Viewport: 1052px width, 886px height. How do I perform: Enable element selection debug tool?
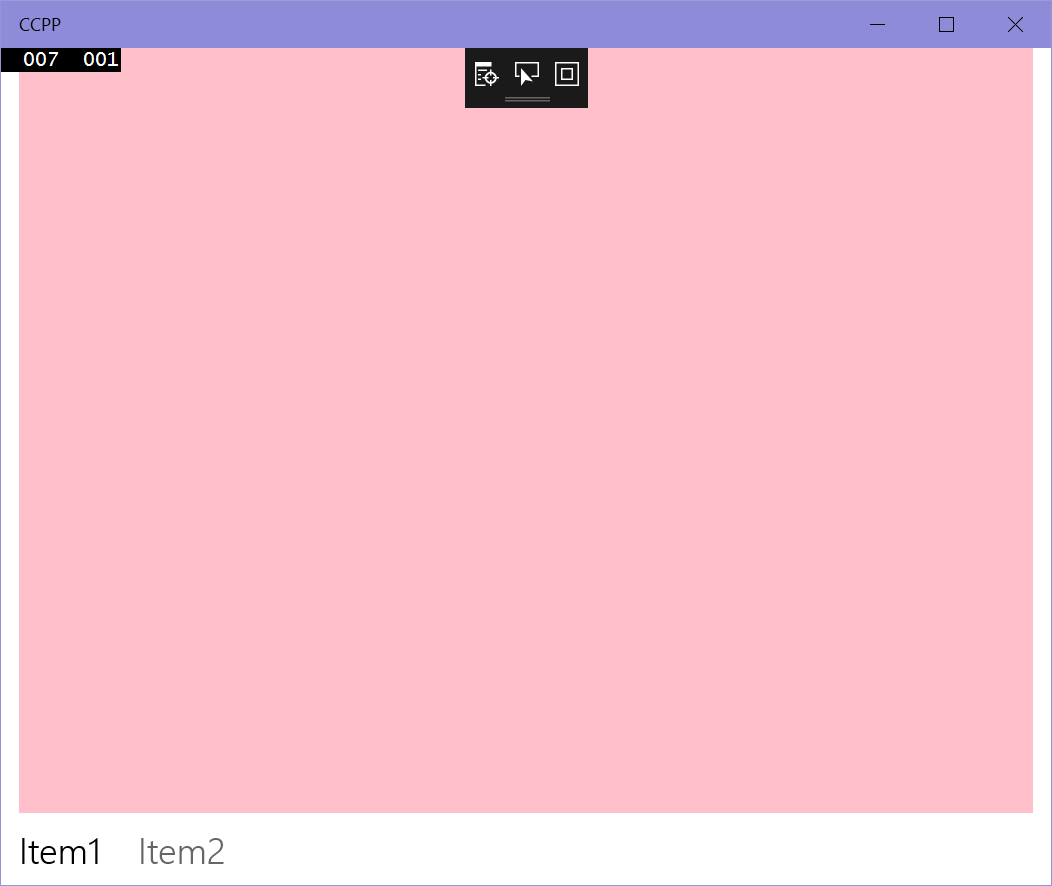coord(527,74)
